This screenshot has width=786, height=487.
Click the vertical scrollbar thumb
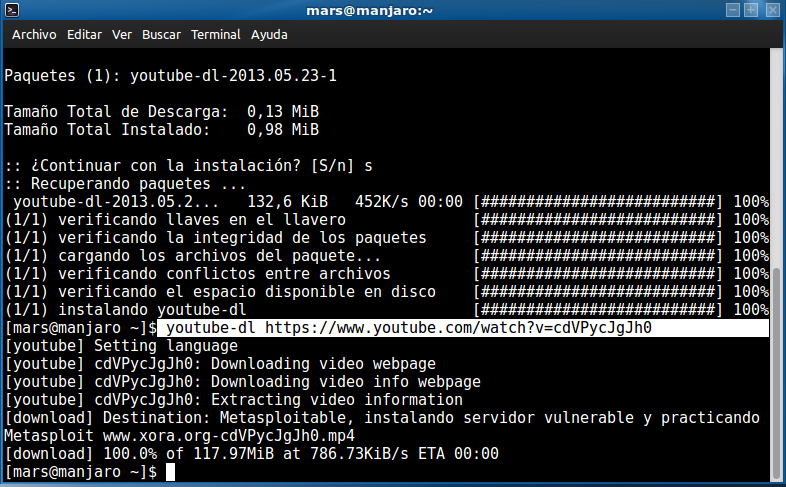coord(777,368)
